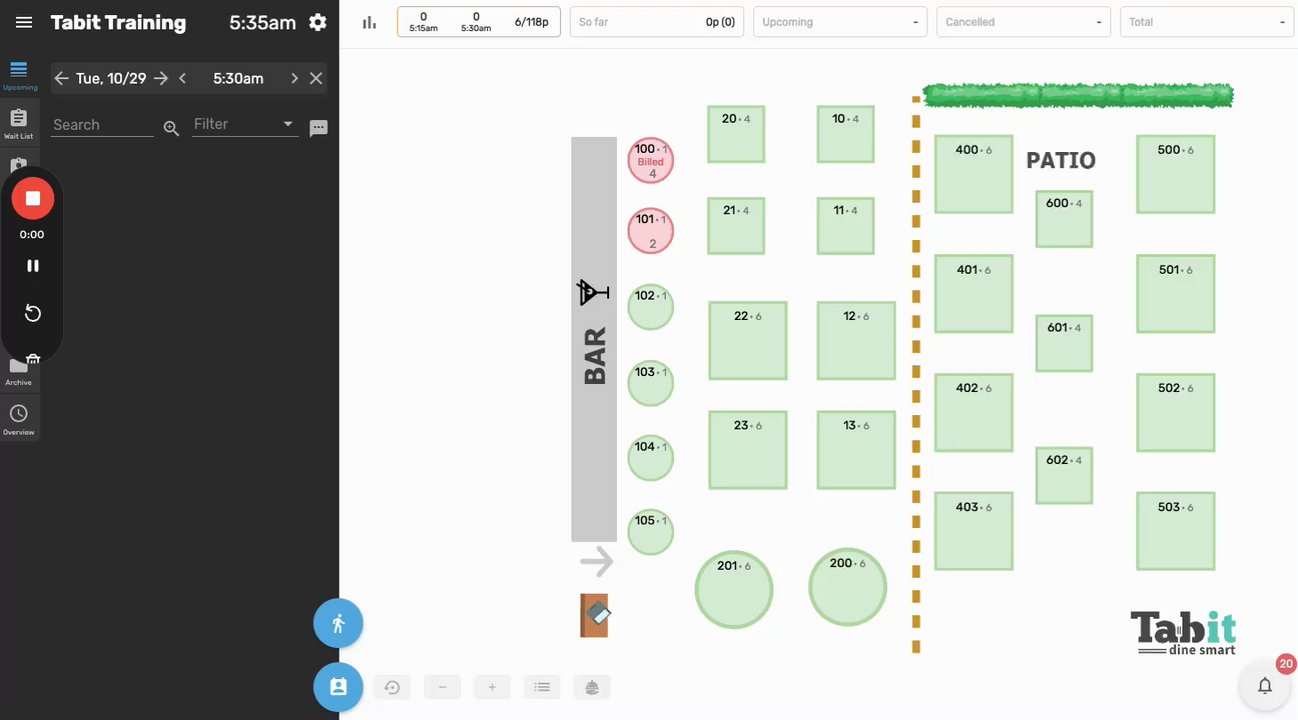Click the blue new reservation button
1298x720 pixels.
(x=338, y=687)
